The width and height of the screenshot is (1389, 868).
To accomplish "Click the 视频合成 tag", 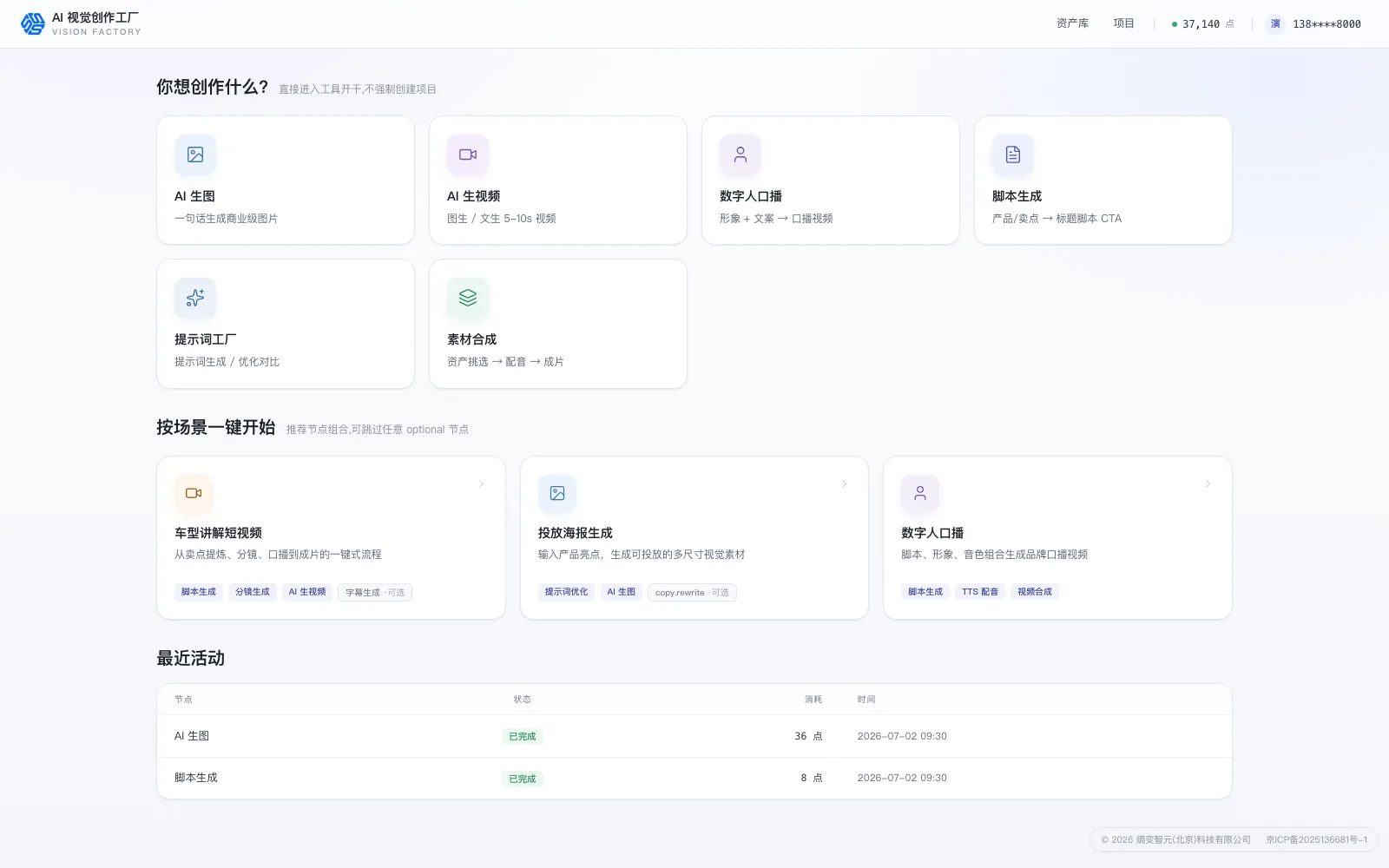I will (1035, 592).
